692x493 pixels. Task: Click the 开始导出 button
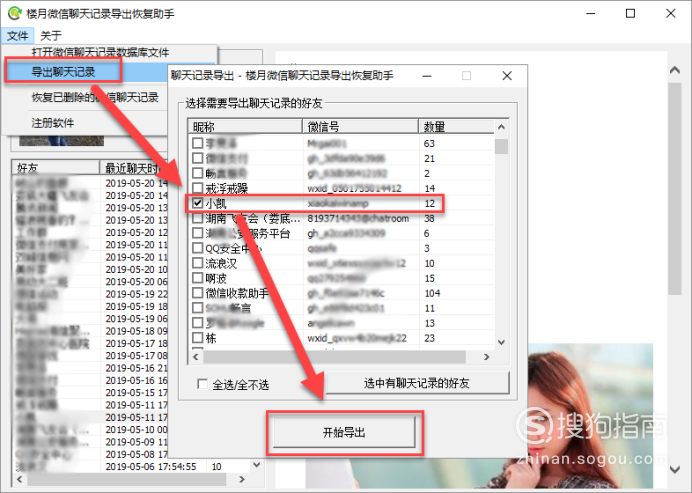(344, 433)
